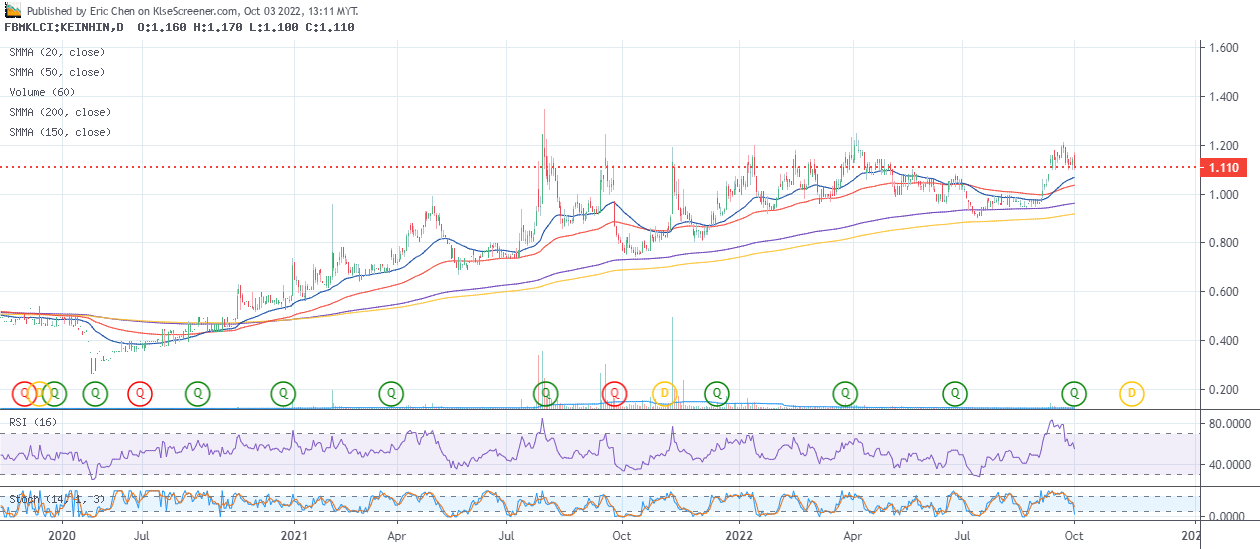Click the FBMKLCI:KEINHIN symbol title
The width and height of the screenshot is (1260, 549).
(x=63, y=27)
